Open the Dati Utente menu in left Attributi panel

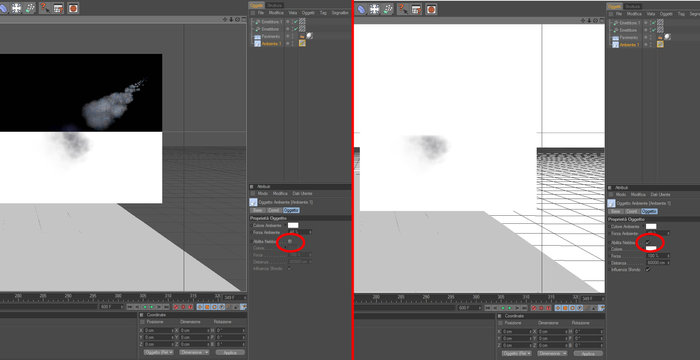point(302,194)
